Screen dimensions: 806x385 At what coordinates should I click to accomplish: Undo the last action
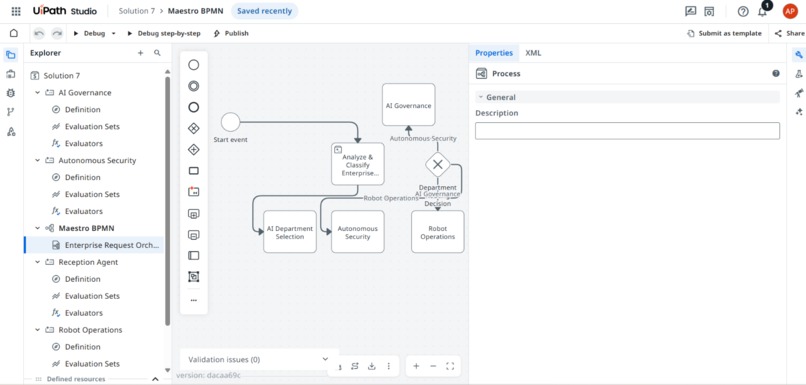pyautogui.click(x=39, y=33)
